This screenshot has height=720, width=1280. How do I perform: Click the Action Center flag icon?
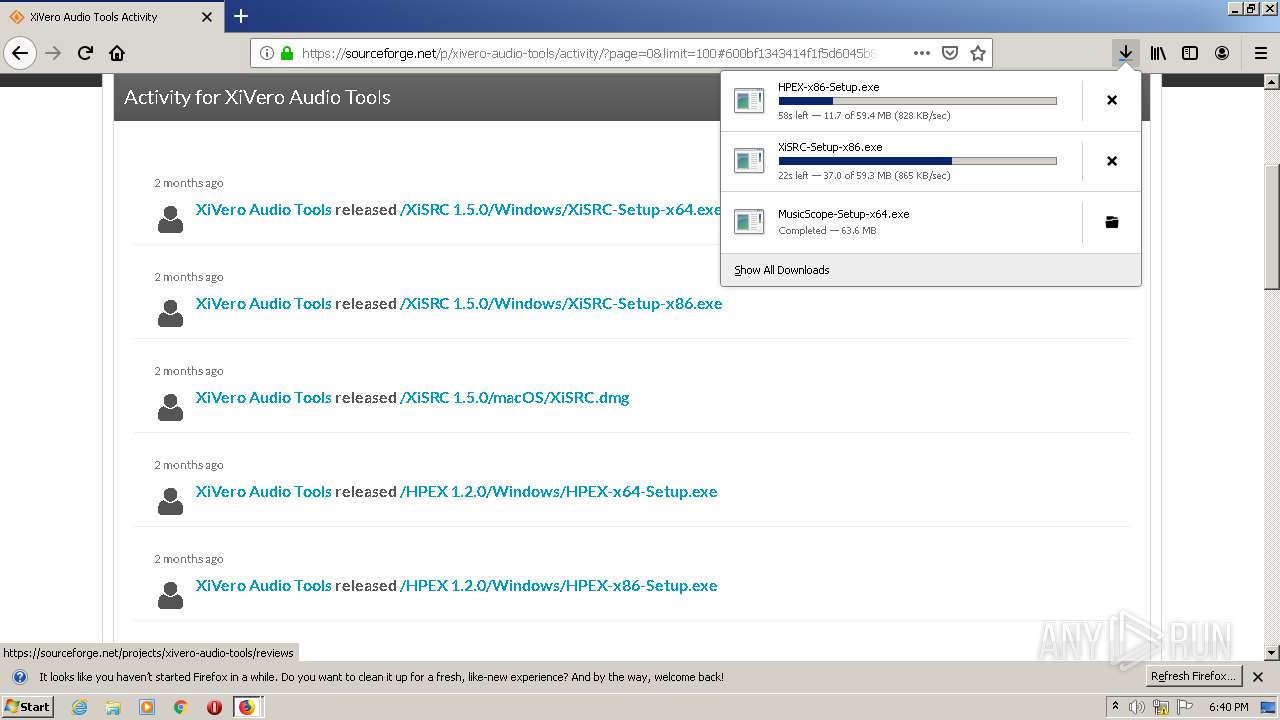click(x=1185, y=707)
